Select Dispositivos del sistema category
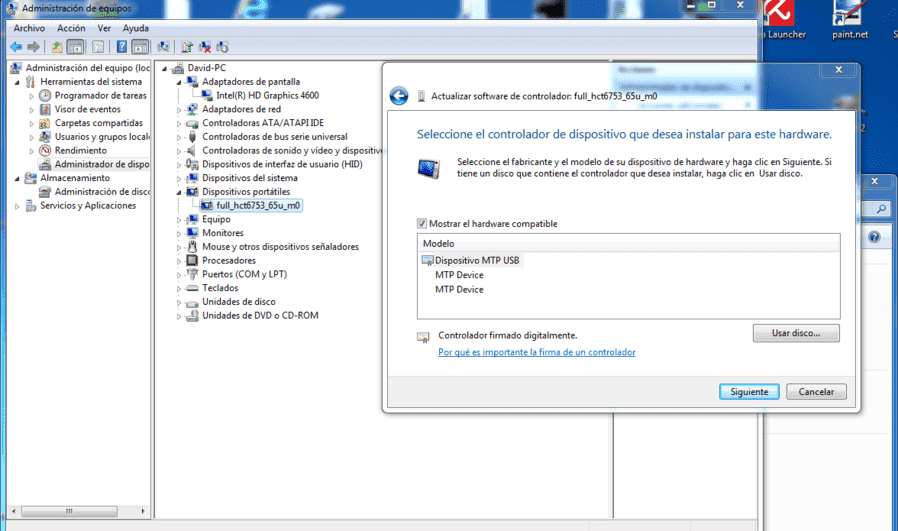Screen dimensions: 898x531 point(250,178)
